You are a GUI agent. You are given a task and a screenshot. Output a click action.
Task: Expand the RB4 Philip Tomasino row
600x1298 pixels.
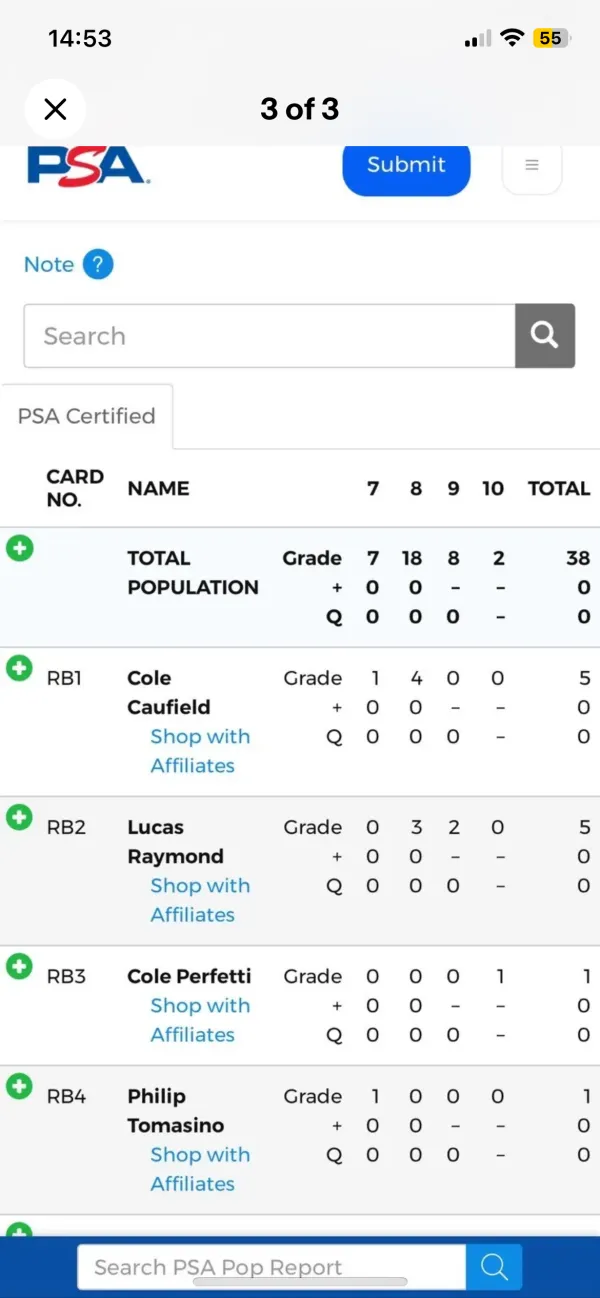[x=19, y=1086]
